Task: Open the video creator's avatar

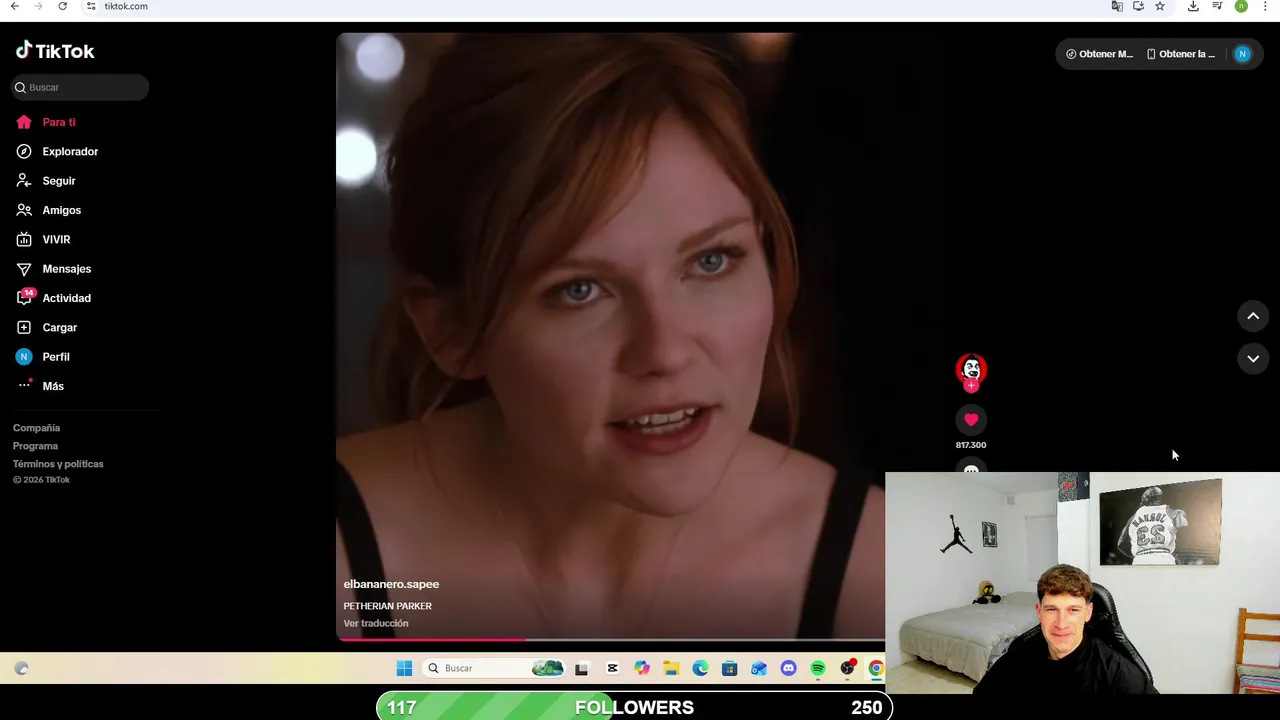Action: click(971, 369)
